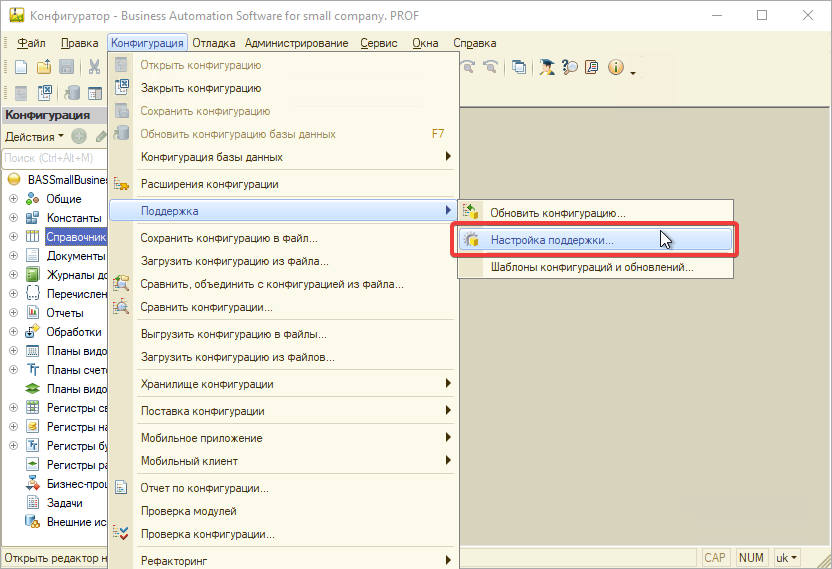
Task: Open the Syntax Assistant graduate-cap icon
Action: point(547,67)
